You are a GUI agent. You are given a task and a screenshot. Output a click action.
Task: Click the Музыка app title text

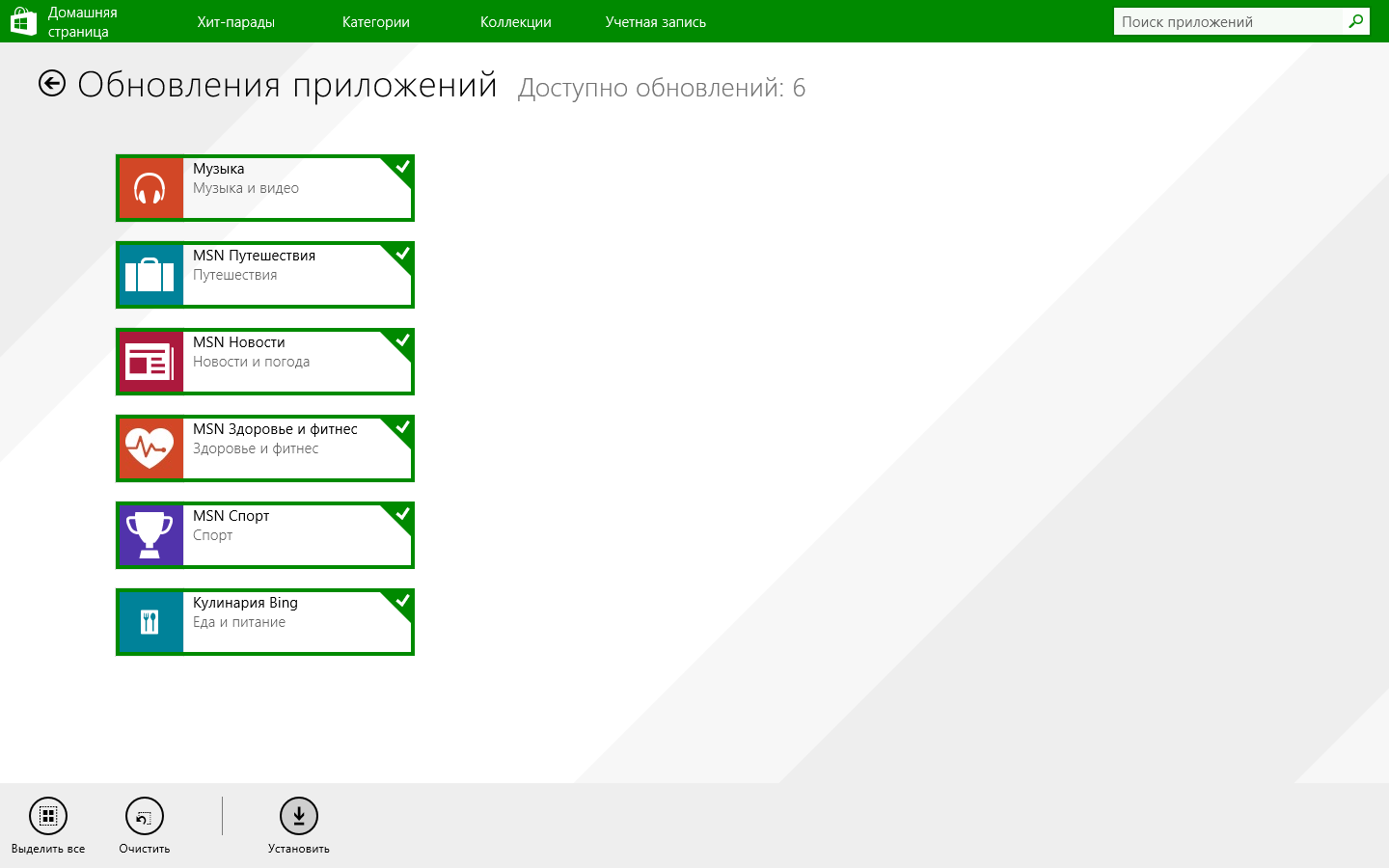click(x=219, y=169)
